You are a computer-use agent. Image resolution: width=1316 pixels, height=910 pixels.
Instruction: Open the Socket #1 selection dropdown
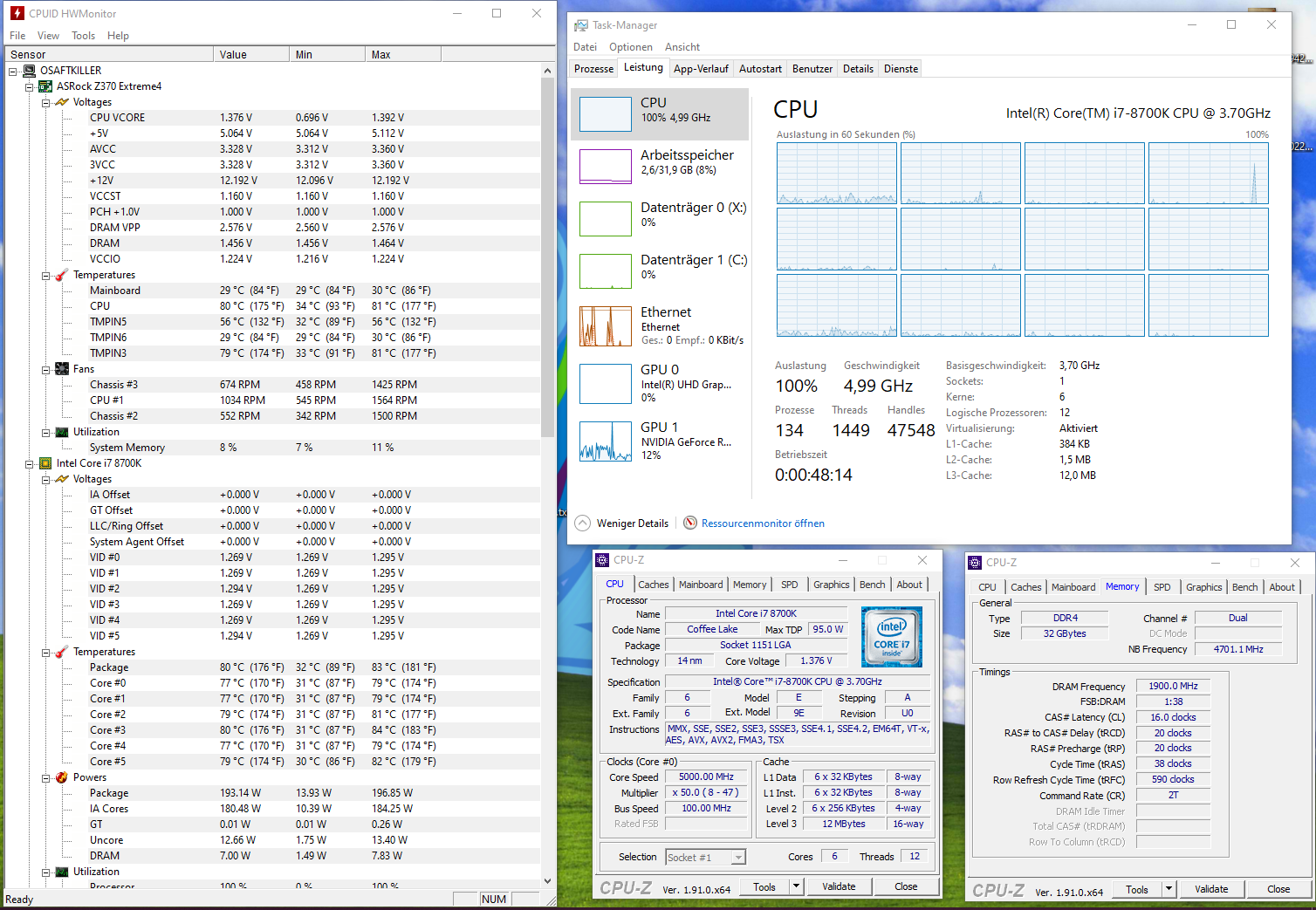click(738, 858)
